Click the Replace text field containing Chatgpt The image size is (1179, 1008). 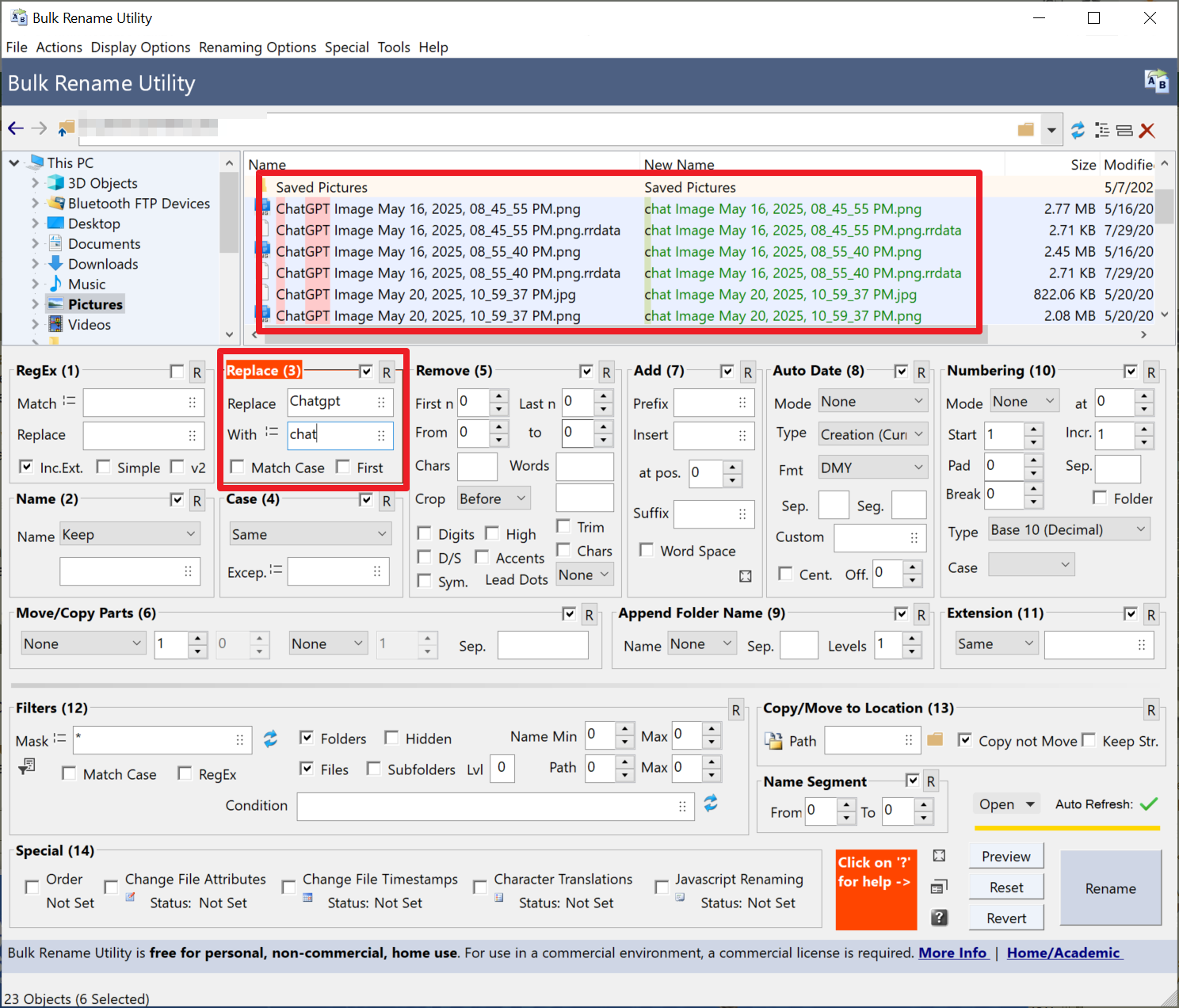339,402
